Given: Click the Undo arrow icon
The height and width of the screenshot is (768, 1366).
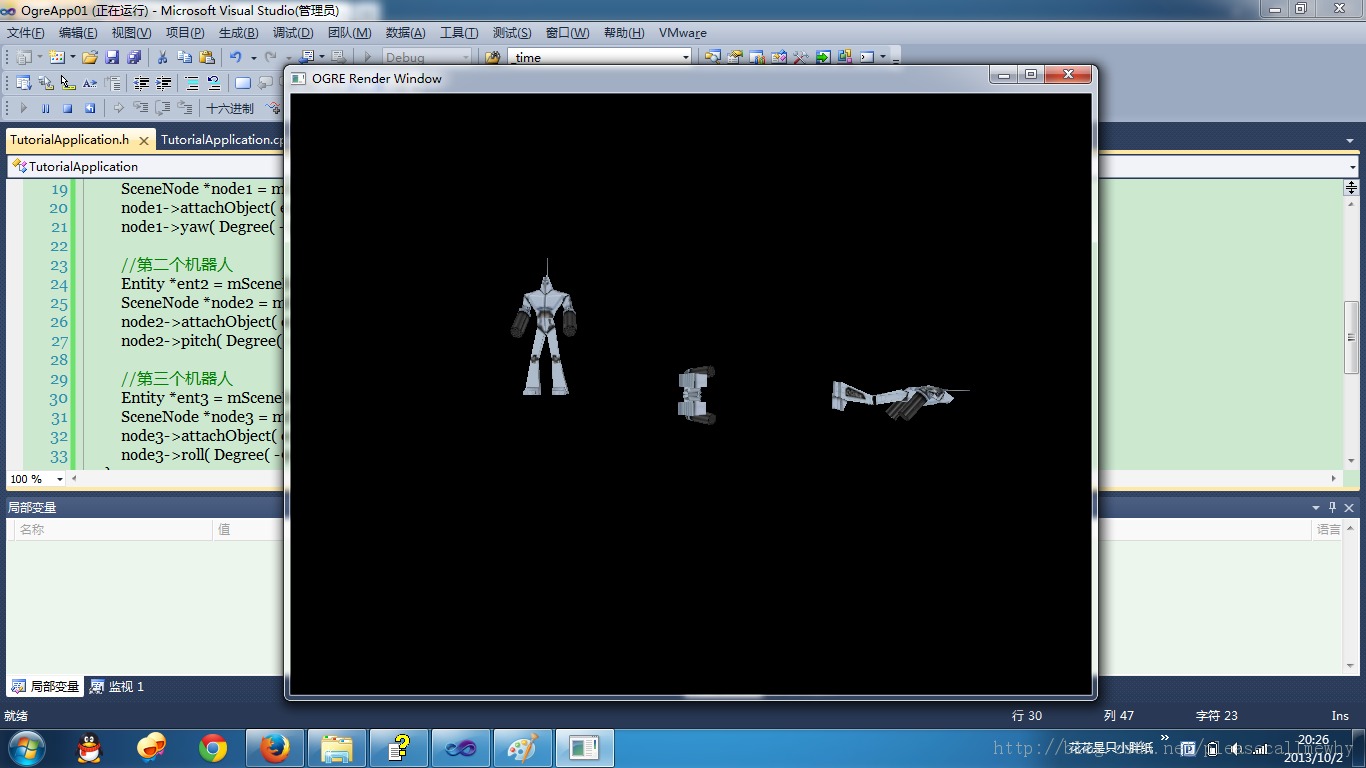Looking at the screenshot, I should [235, 57].
